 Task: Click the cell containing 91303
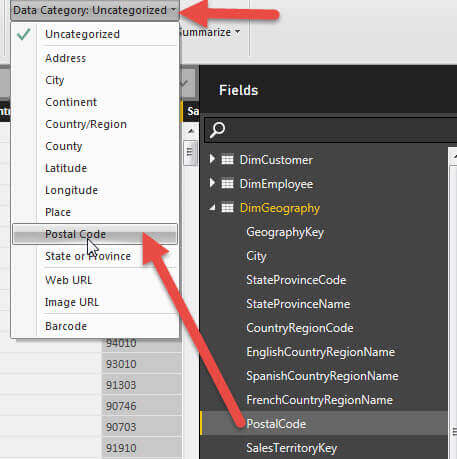click(x=142, y=385)
